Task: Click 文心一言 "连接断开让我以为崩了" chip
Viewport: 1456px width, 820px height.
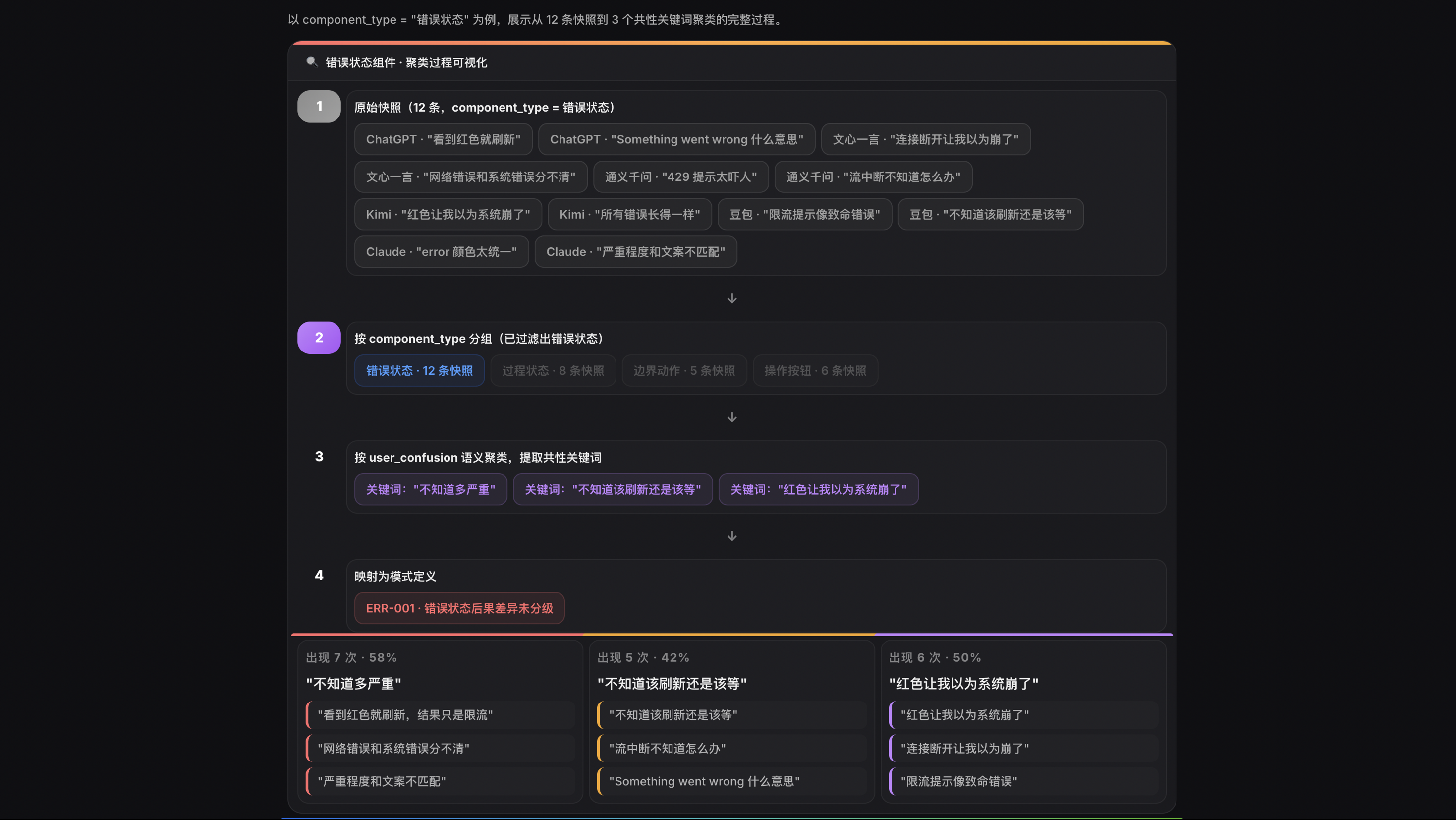Action: pos(925,139)
